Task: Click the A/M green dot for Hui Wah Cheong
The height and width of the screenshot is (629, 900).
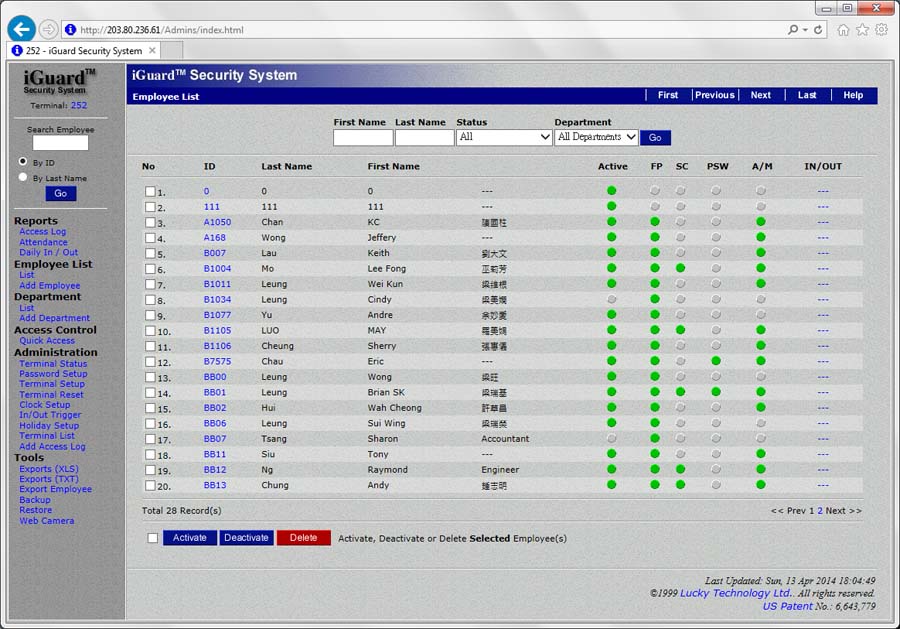Action: (761, 407)
